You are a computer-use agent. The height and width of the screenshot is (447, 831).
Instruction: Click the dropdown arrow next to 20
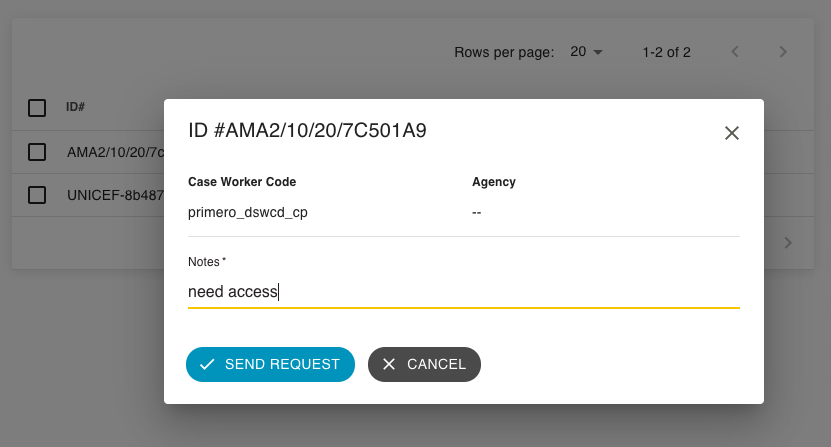(x=598, y=52)
